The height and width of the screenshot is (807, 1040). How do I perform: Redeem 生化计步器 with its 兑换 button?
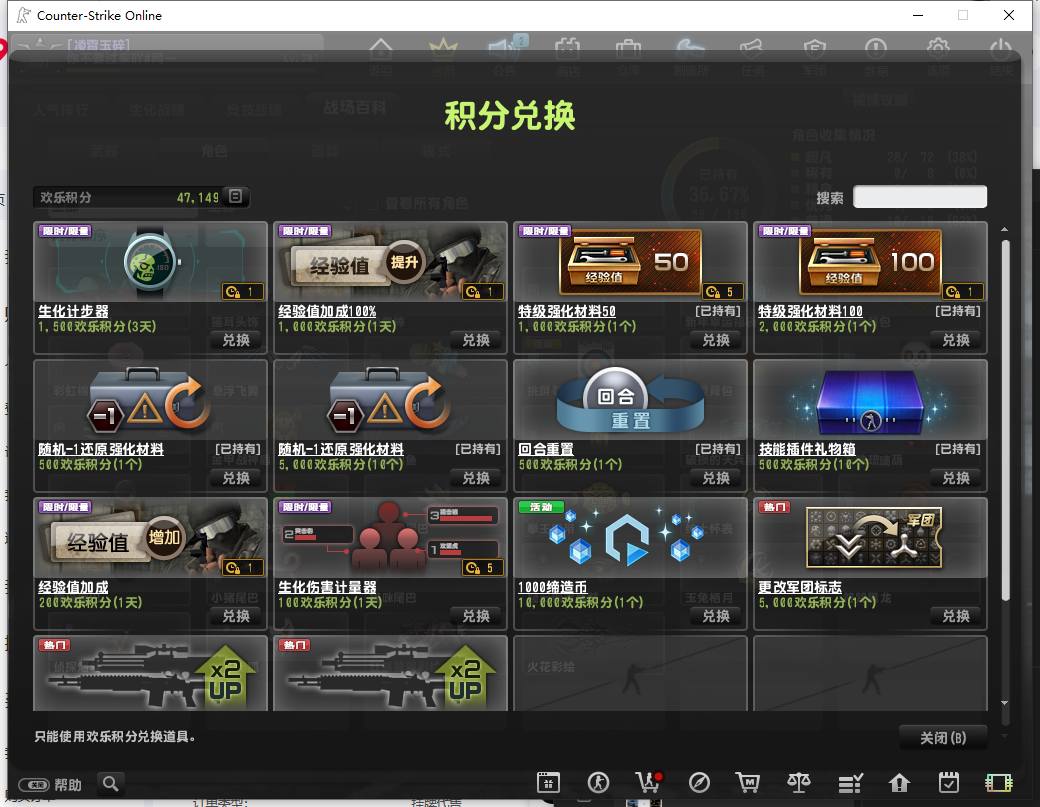click(x=236, y=340)
